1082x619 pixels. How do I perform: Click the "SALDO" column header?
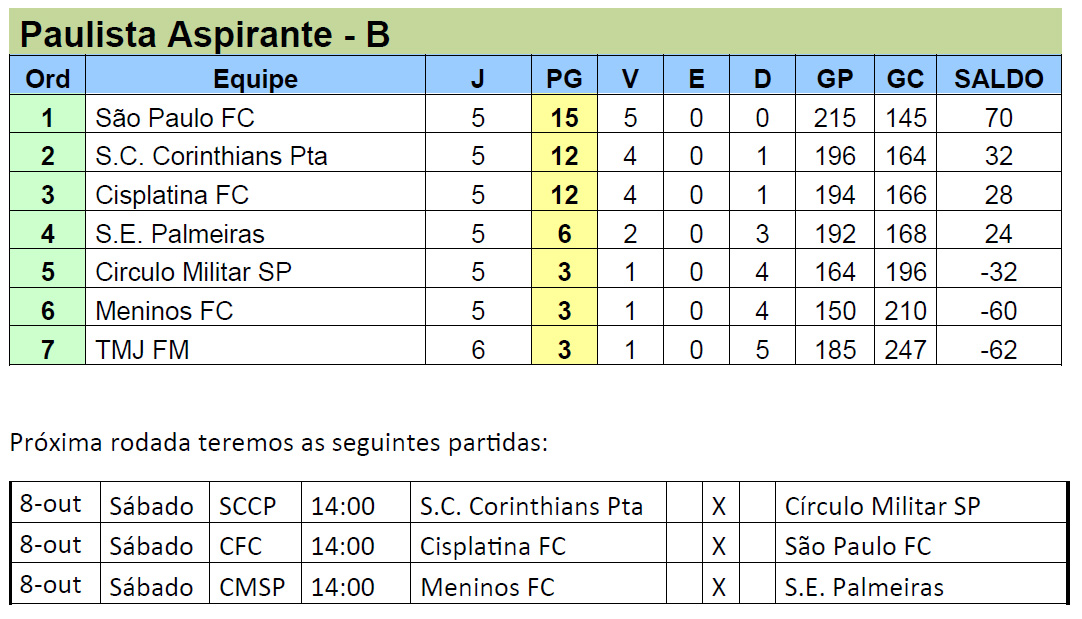998,79
